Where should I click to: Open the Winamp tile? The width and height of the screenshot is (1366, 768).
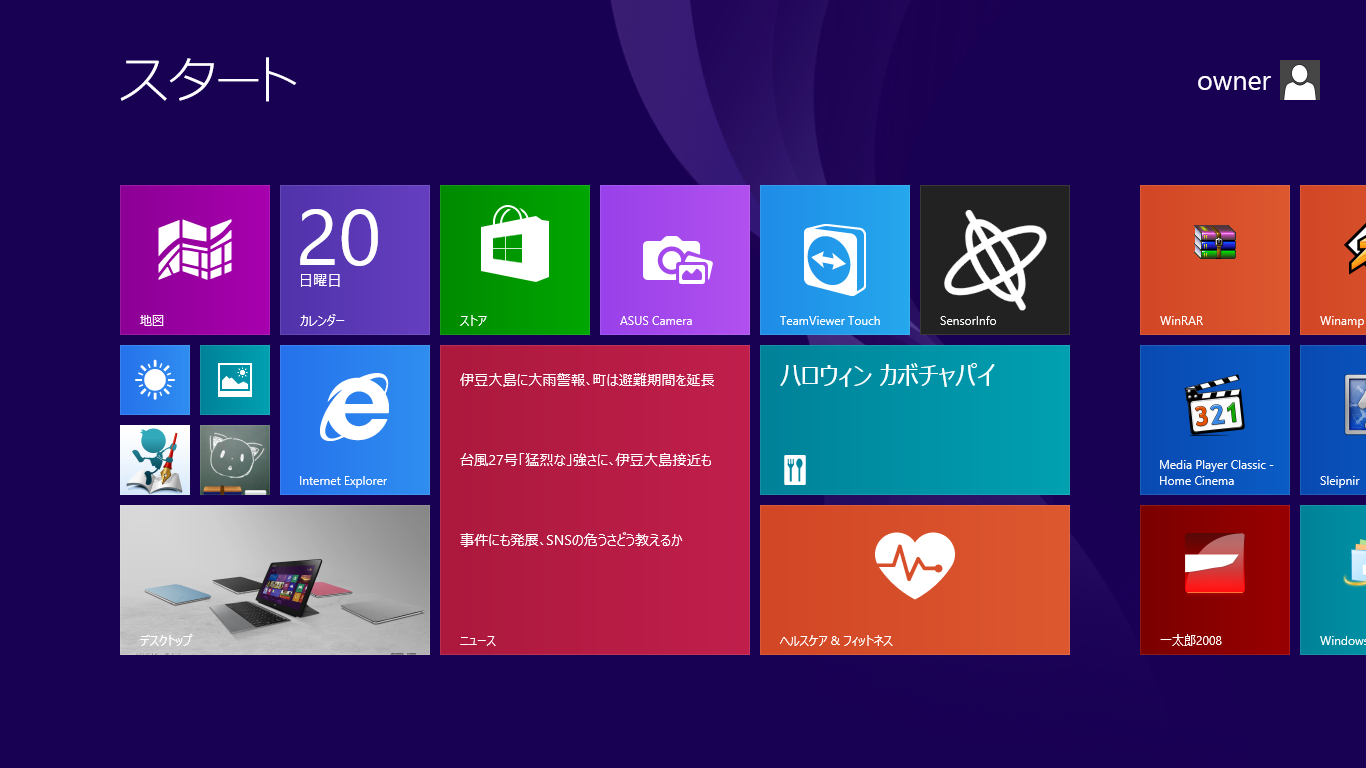(x=1333, y=260)
